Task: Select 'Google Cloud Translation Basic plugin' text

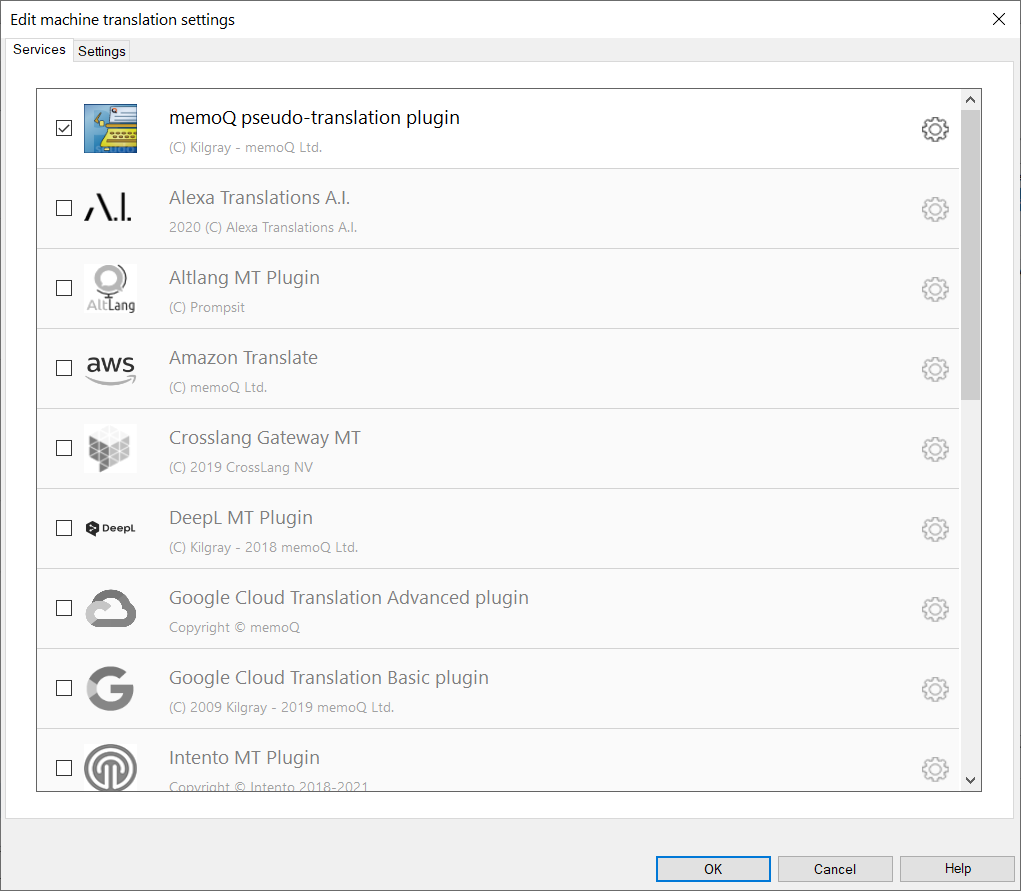Action: (329, 678)
